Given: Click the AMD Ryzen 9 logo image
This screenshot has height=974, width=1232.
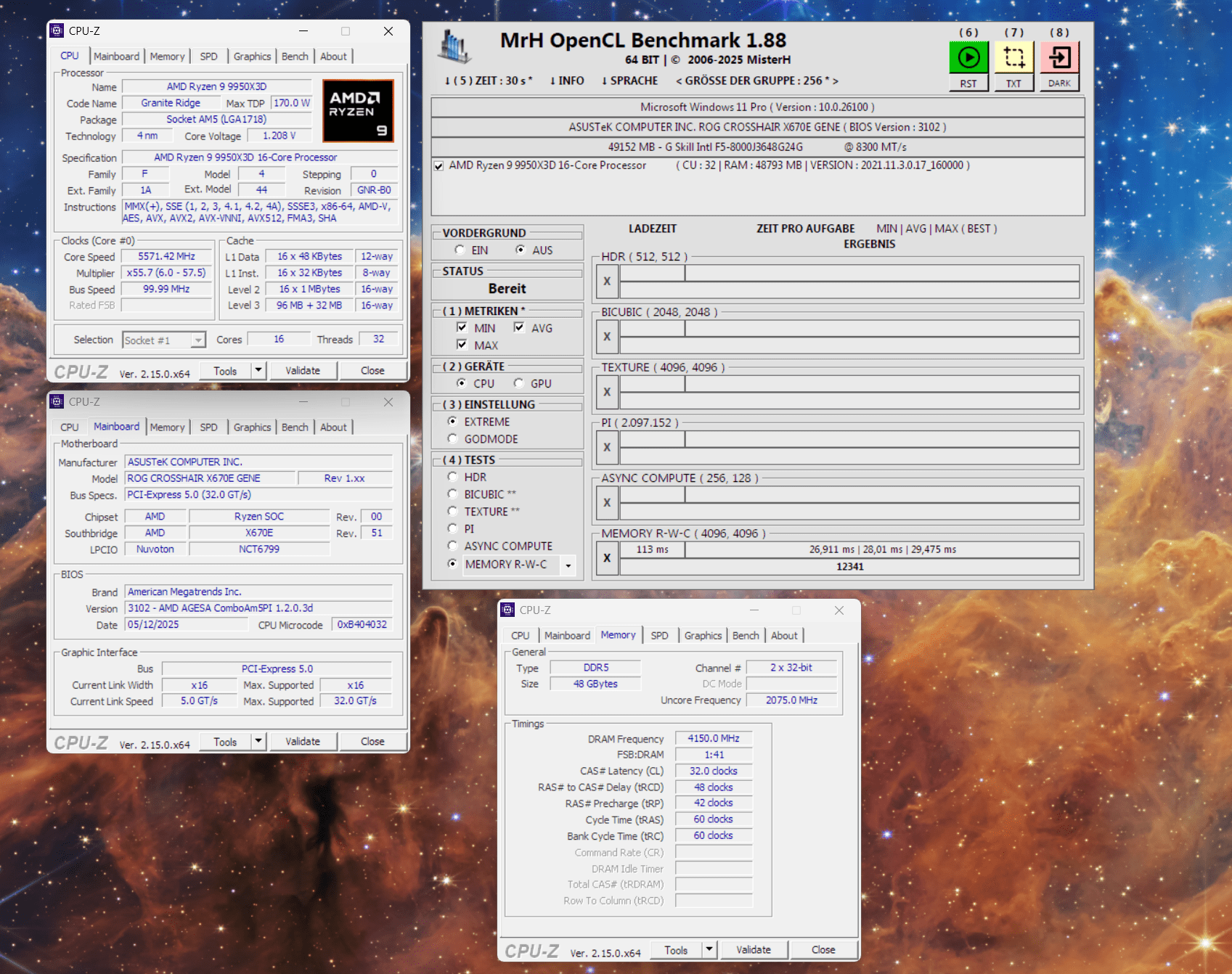Looking at the screenshot, I should (358, 110).
